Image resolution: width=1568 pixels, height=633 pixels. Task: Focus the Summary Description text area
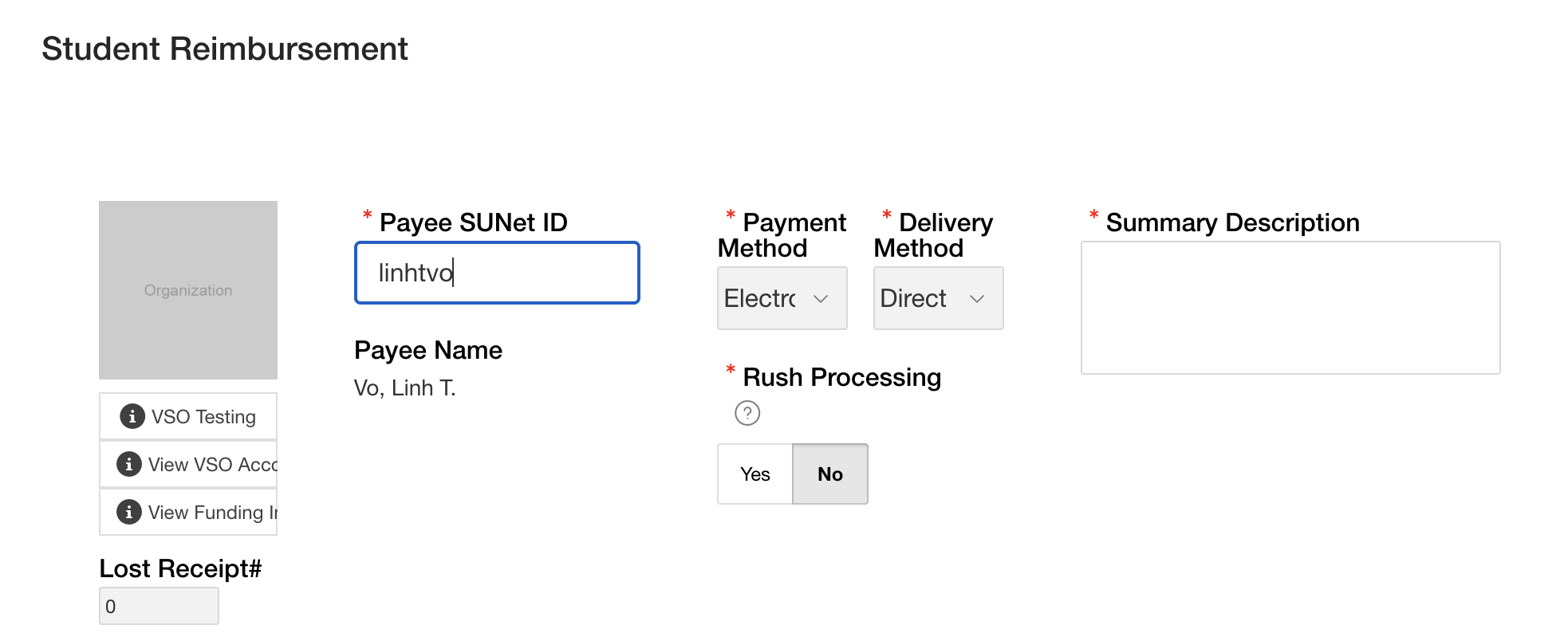point(1290,308)
